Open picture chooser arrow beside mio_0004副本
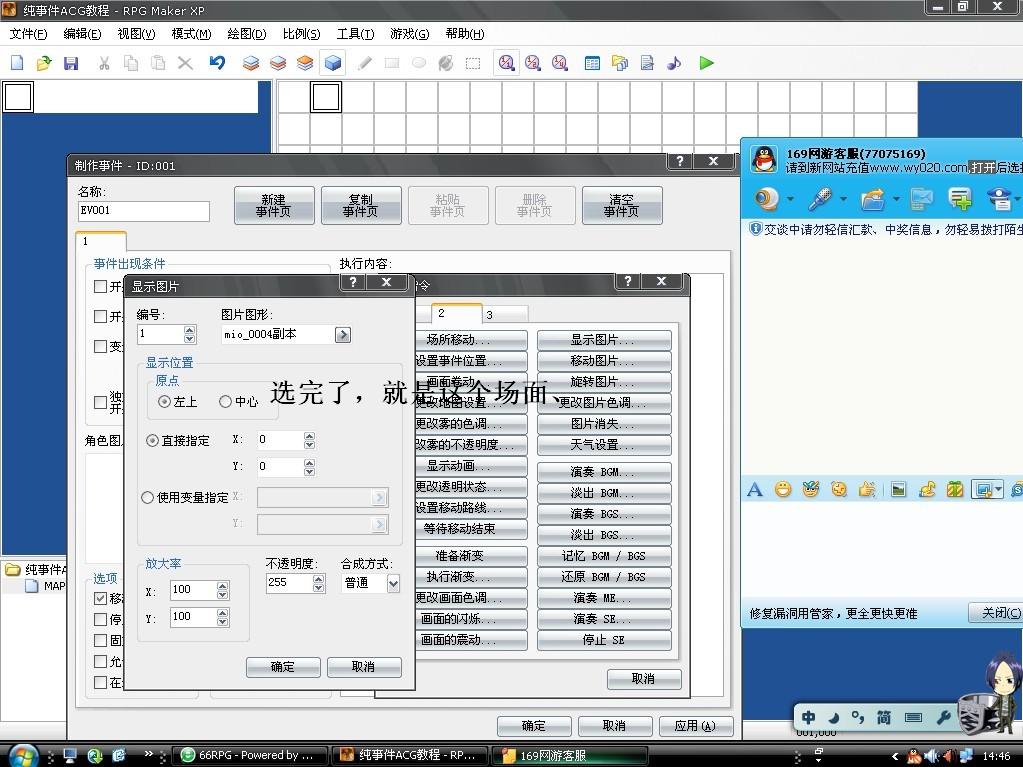This screenshot has width=1023, height=767. point(343,335)
